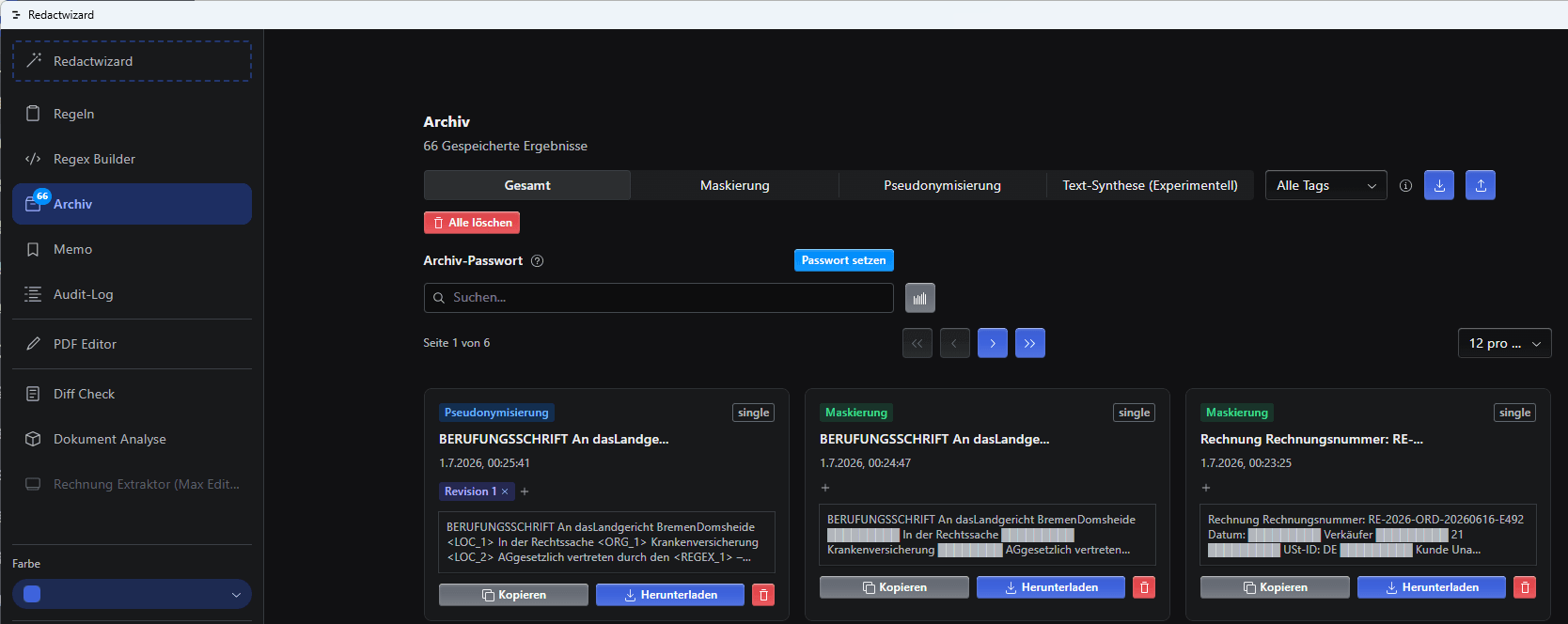Click the red Alle löschen button
The width and height of the screenshot is (1568, 624).
click(472, 223)
